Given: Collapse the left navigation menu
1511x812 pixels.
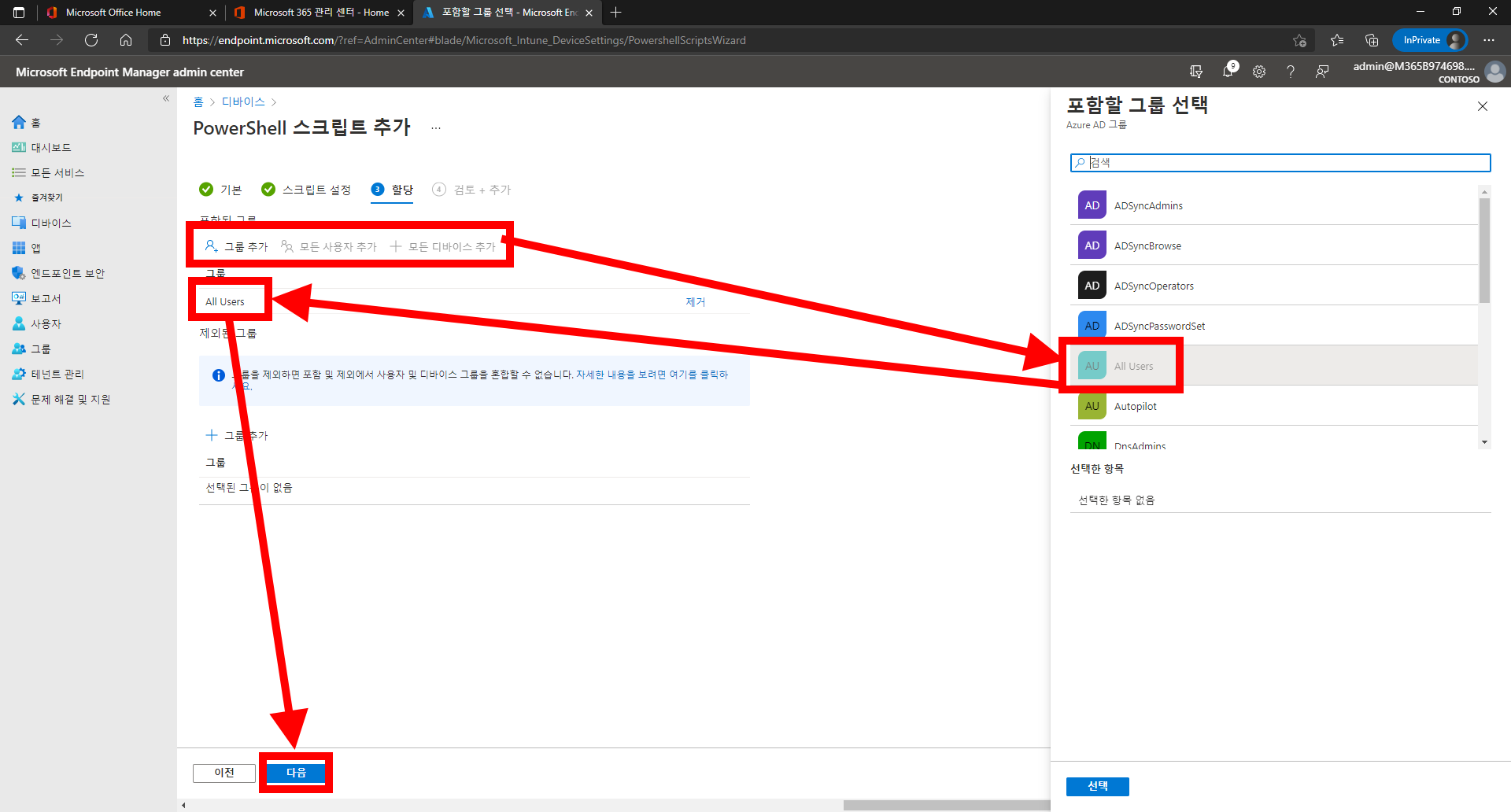Looking at the screenshot, I should click(x=166, y=98).
